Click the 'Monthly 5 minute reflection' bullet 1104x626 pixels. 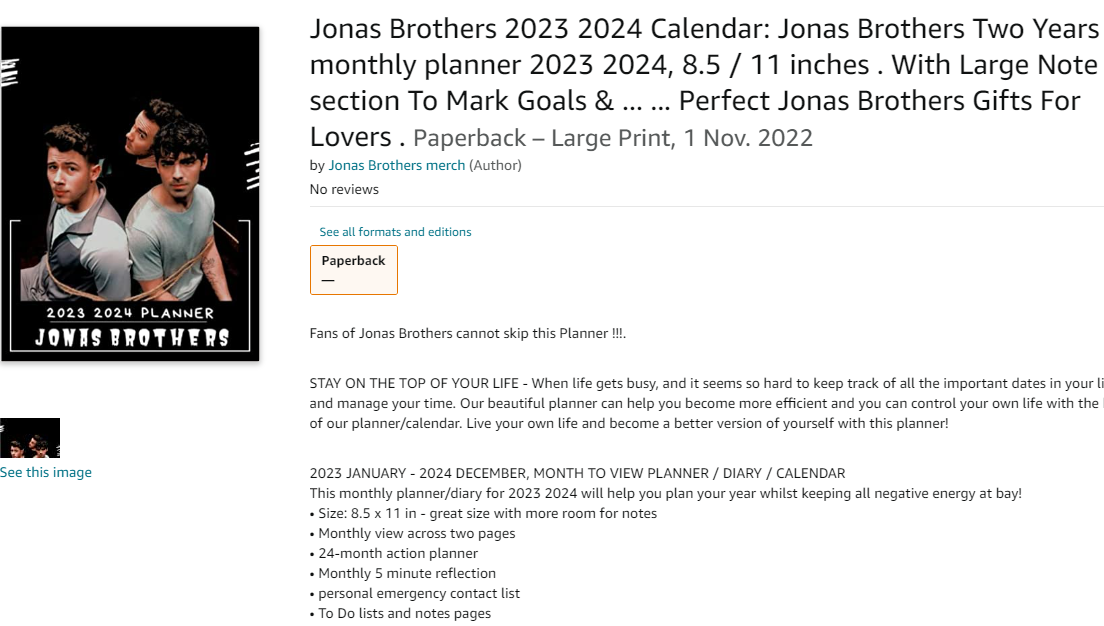coord(406,573)
